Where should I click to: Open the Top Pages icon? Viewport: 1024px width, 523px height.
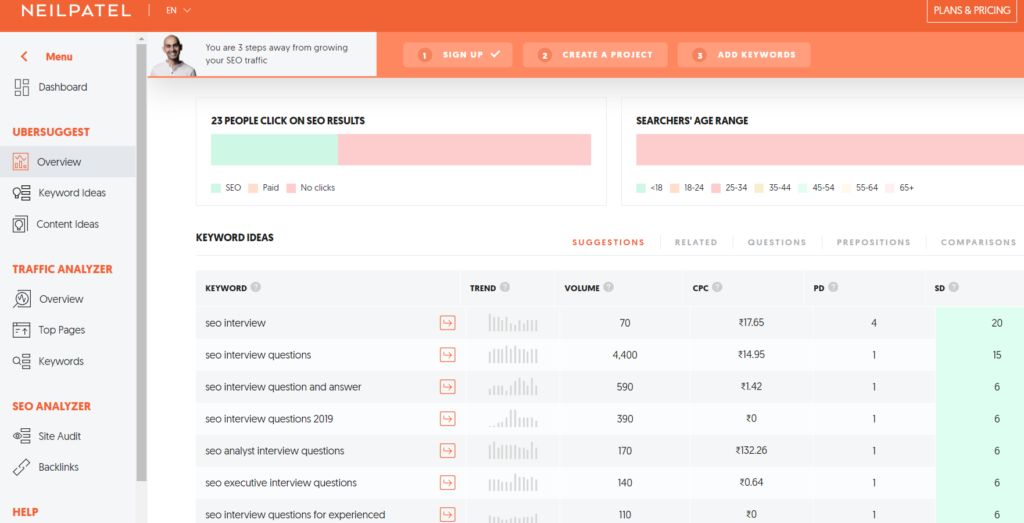[22, 330]
